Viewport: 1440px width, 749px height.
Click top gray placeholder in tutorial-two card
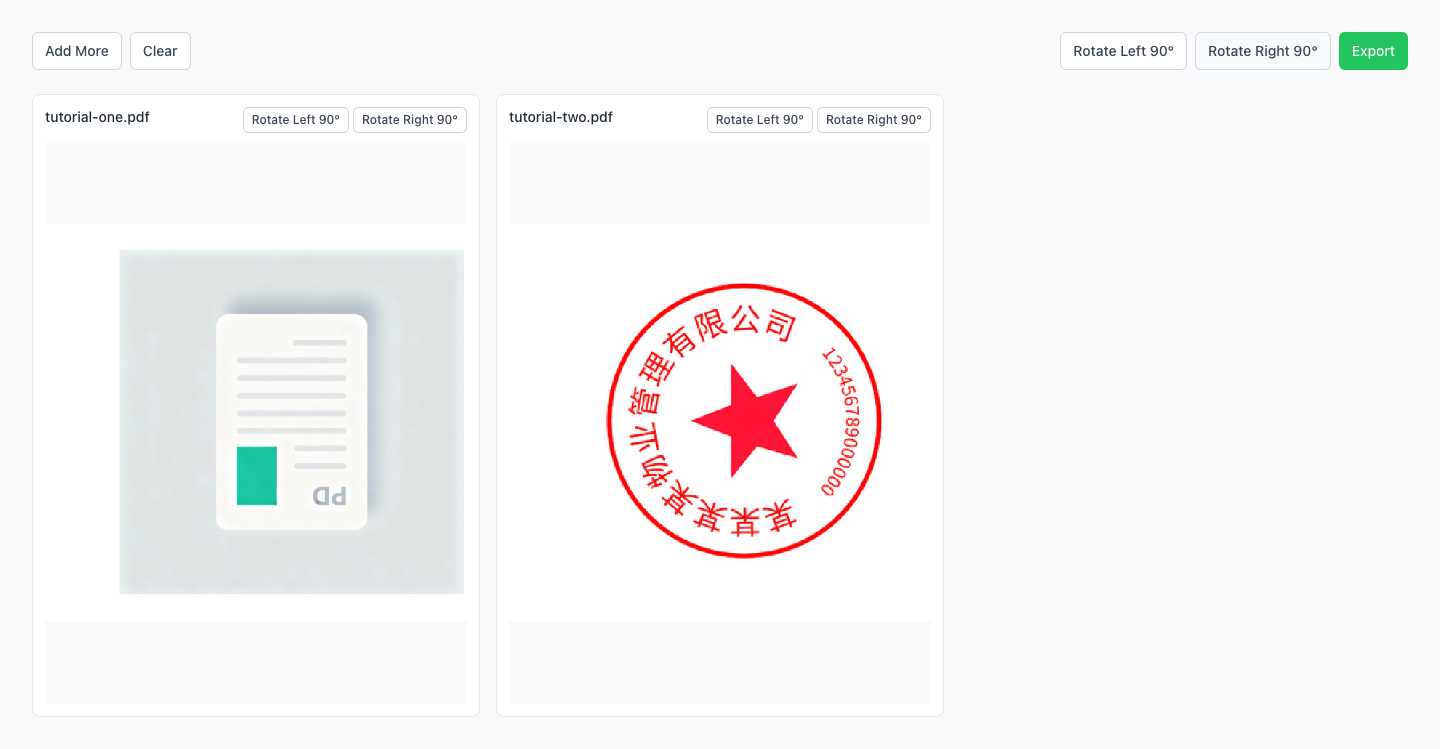pyautogui.click(x=720, y=182)
